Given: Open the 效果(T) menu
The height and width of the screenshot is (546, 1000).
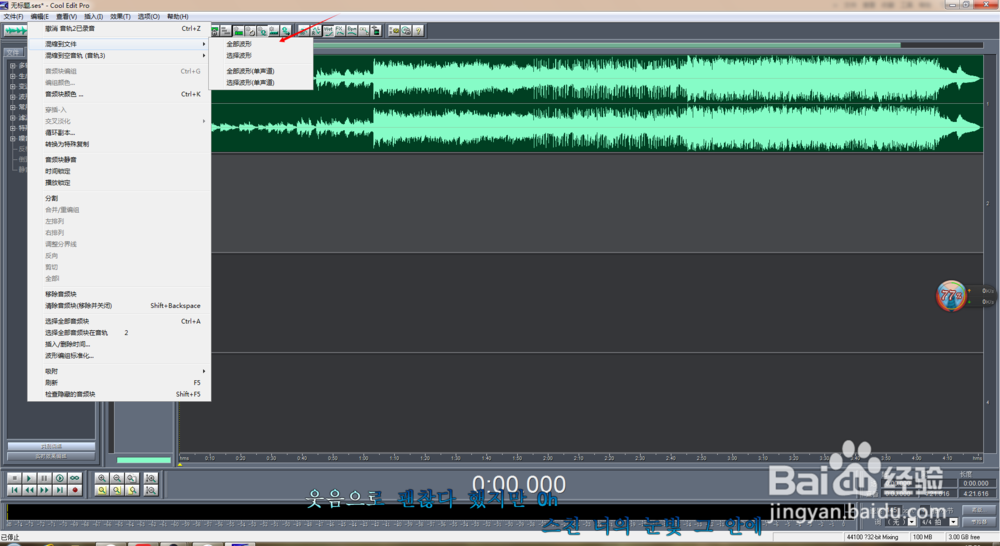Looking at the screenshot, I should pyautogui.click(x=120, y=17).
